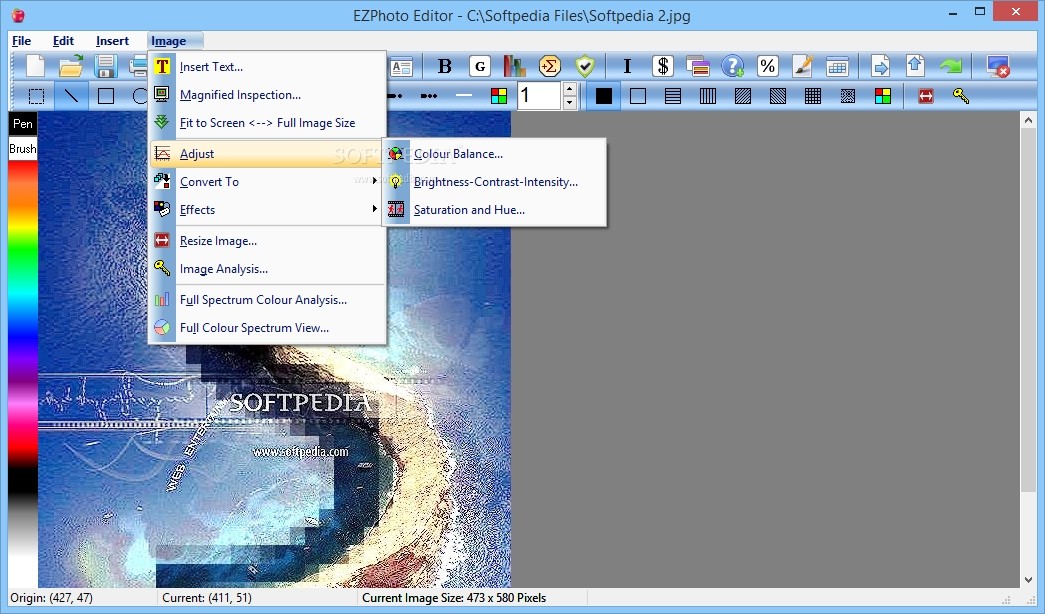Choose Fit to Screen / Full Image Size
This screenshot has width=1045, height=614.
[267, 123]
